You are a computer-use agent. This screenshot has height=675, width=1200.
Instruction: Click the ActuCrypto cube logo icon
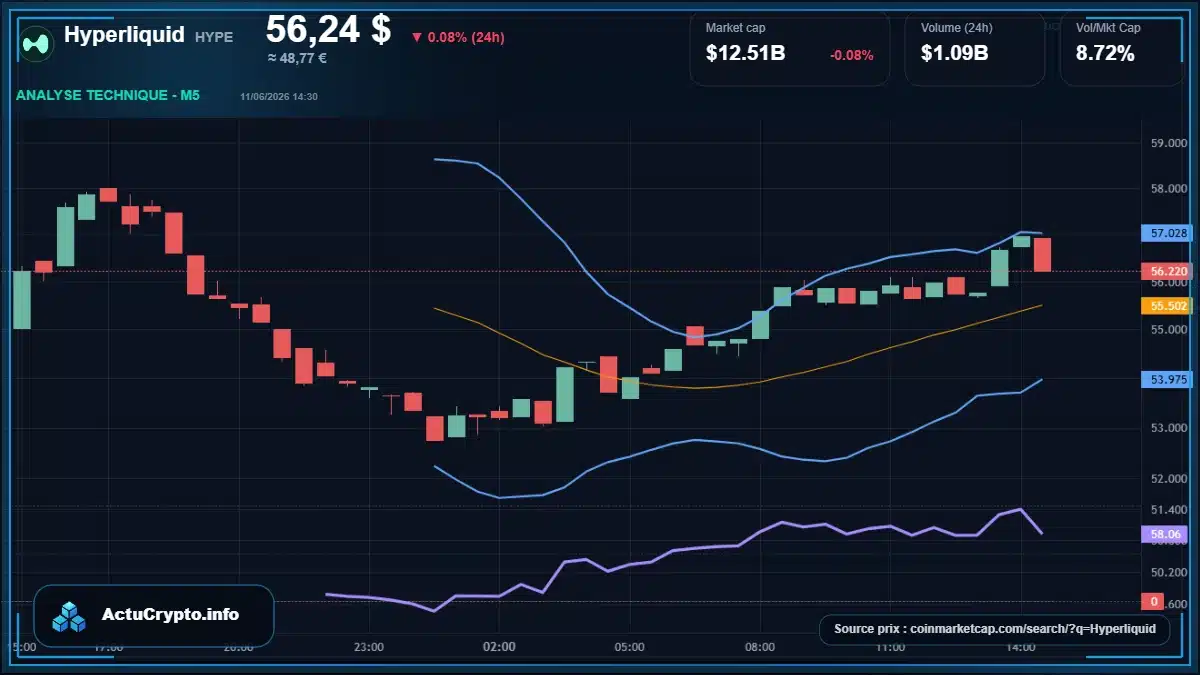click(70, 617)
